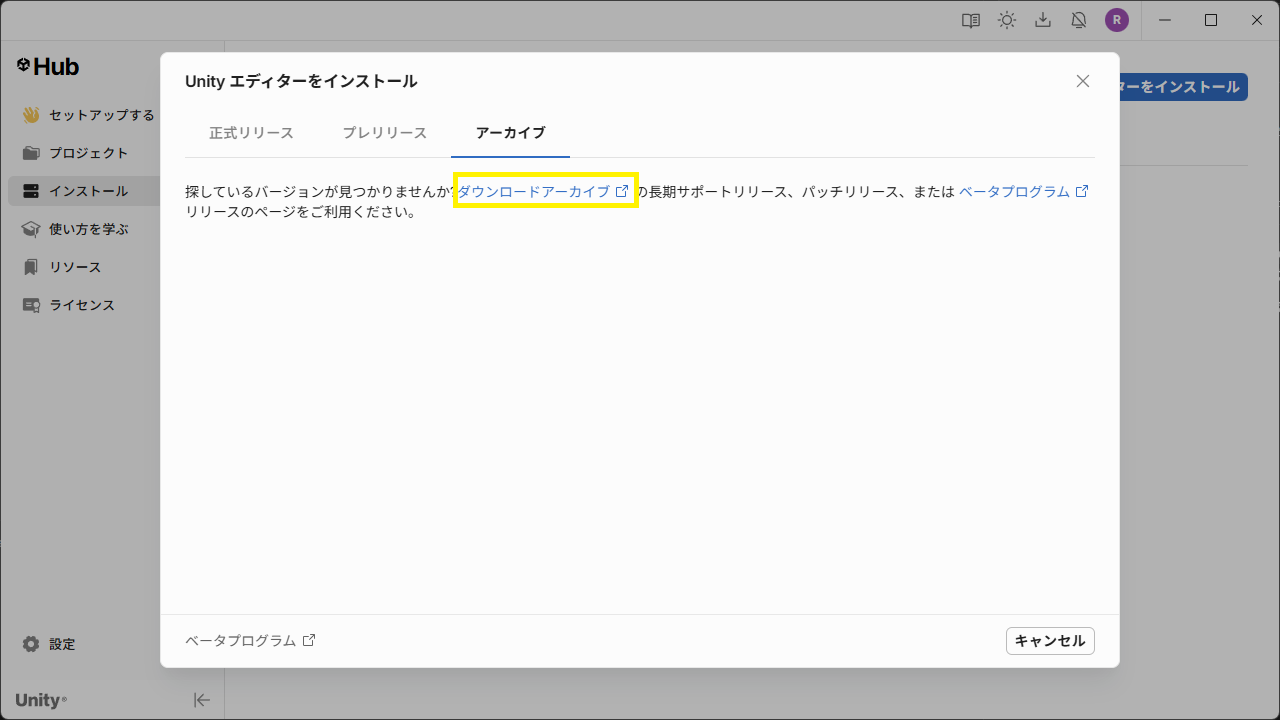The height and width of the screenshot is (720, 1280).
Task: Click the setup waving hand icon
Action: pyautogui.click(x=31, y=115)
